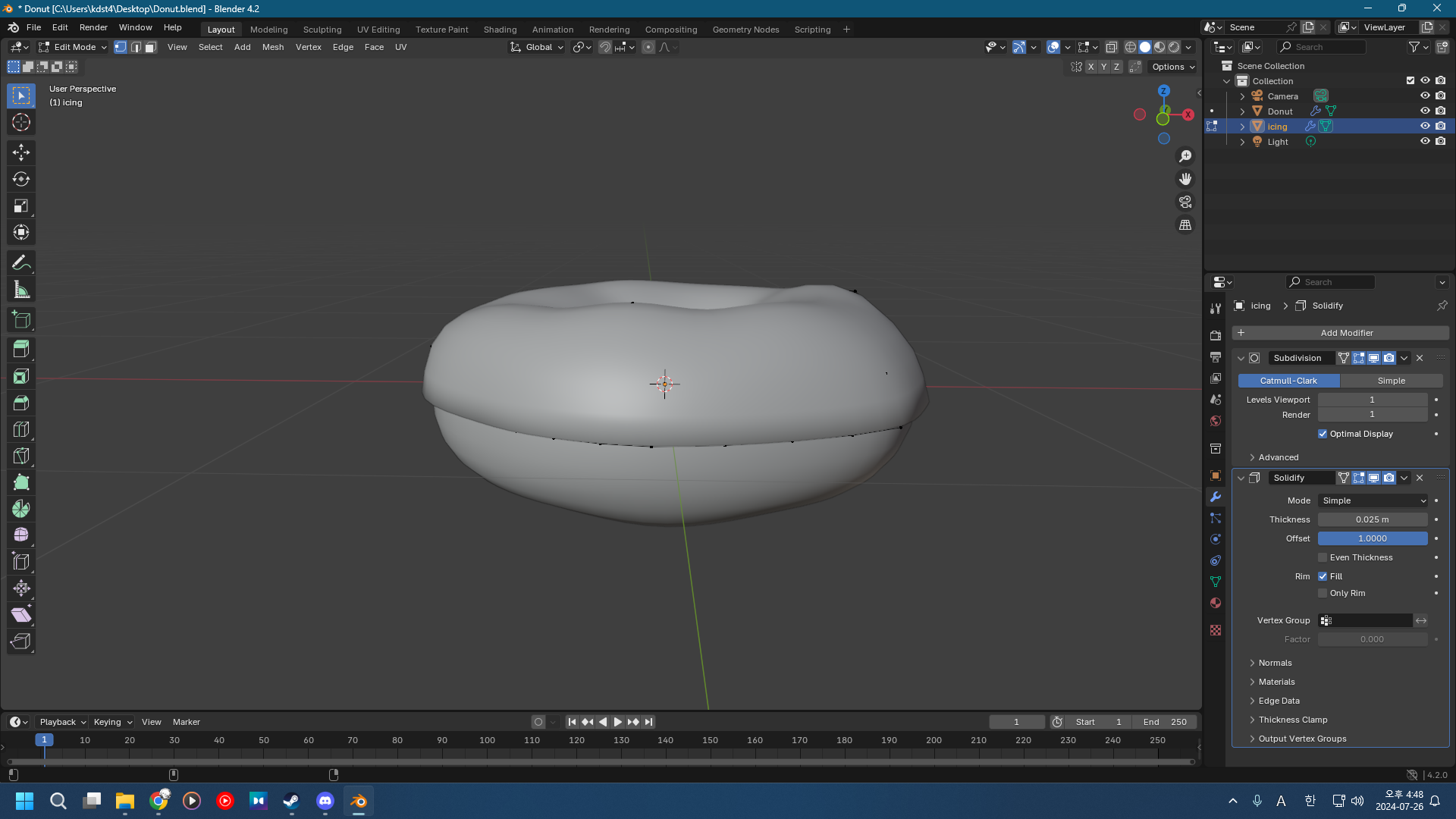Click the Extrude Region tool
Screen dimensions: 1456x819
(21, 350)
